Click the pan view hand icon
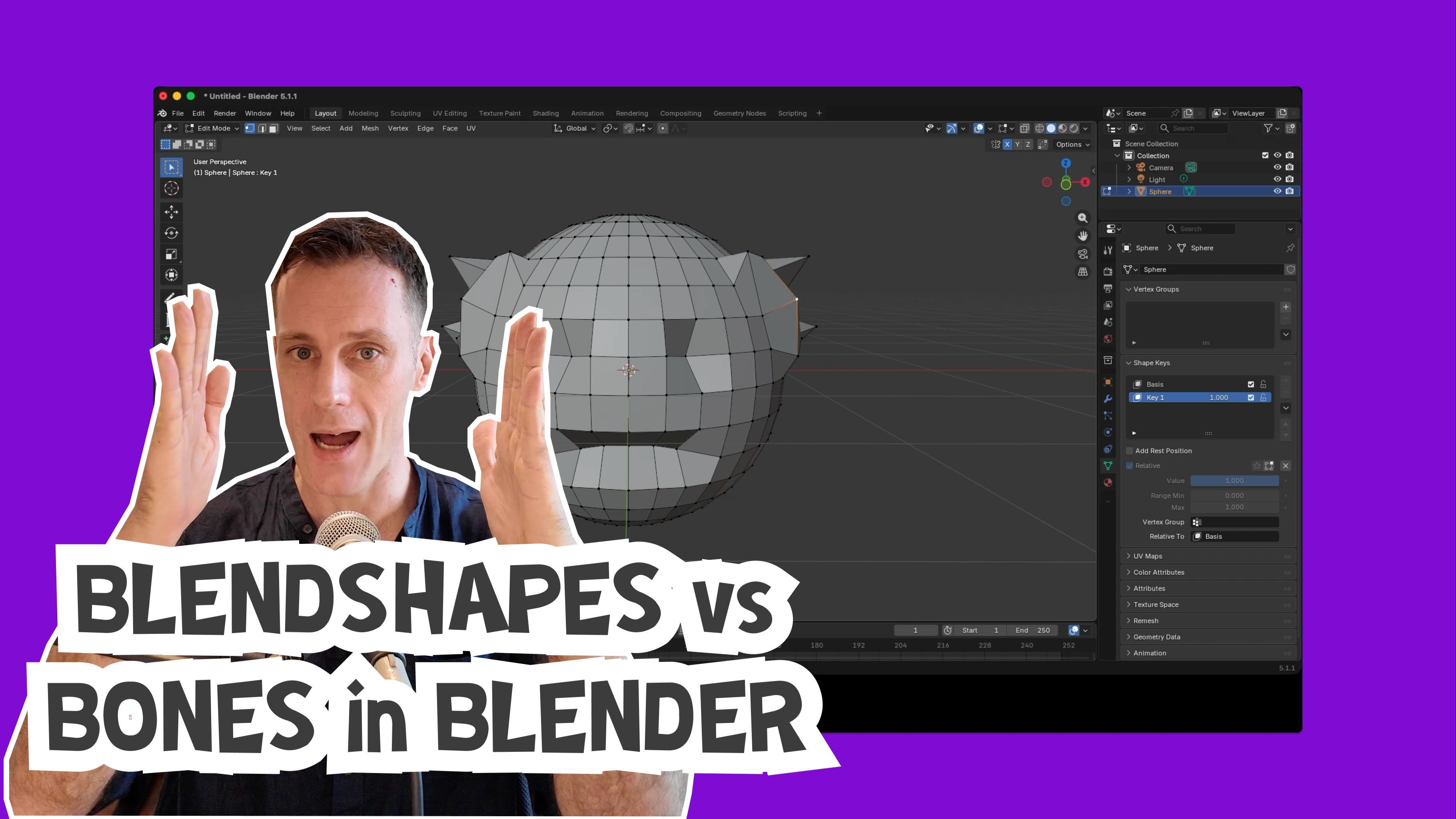 (1083, 236)
